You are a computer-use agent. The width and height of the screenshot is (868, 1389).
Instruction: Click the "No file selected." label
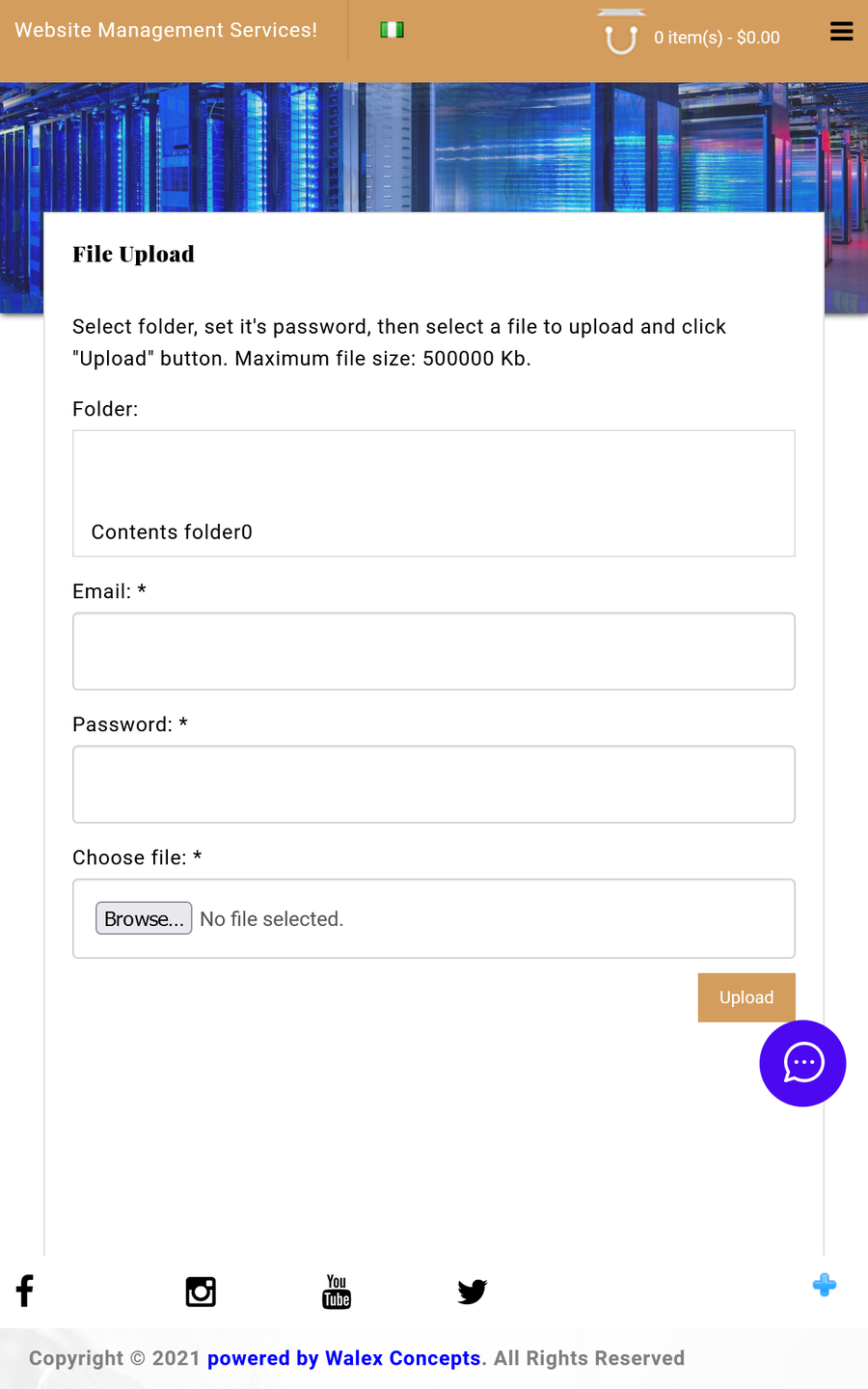(271, 919)
